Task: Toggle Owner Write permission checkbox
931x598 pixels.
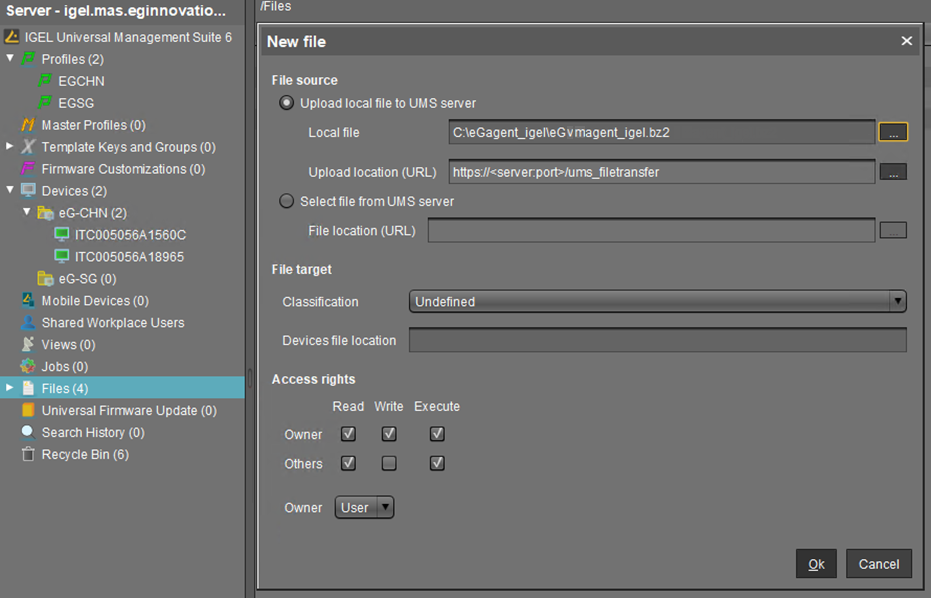Action: pyautogui.click(x=389, y=434)
